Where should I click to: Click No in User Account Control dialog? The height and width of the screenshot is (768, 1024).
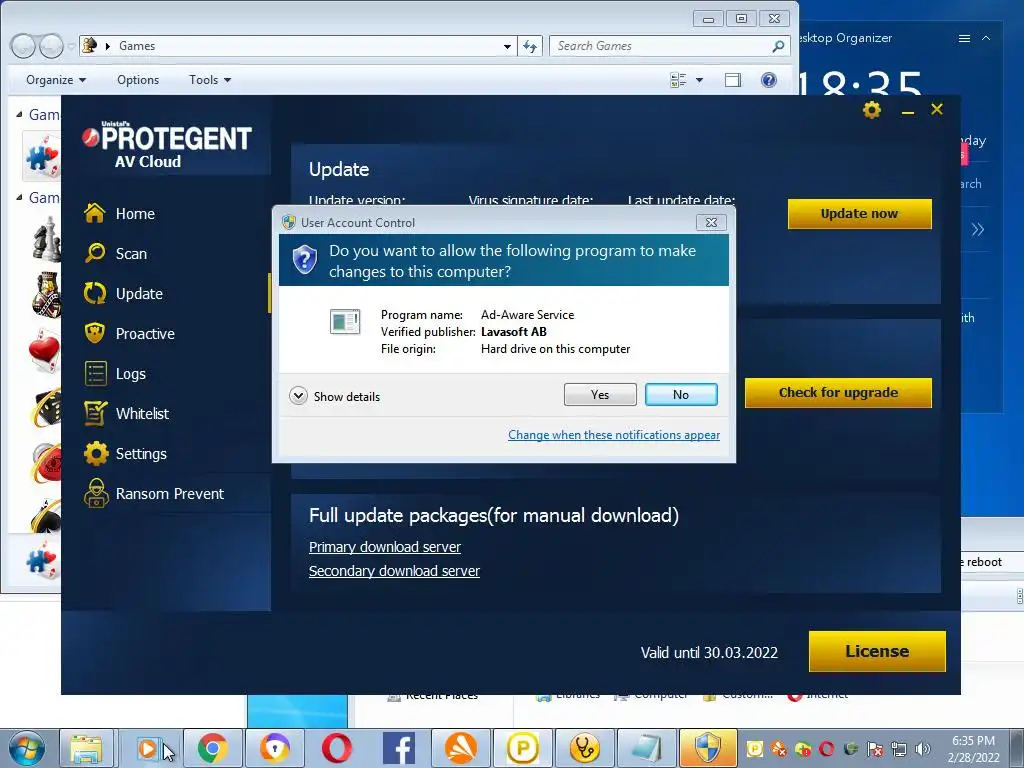(x=681, y=394)
